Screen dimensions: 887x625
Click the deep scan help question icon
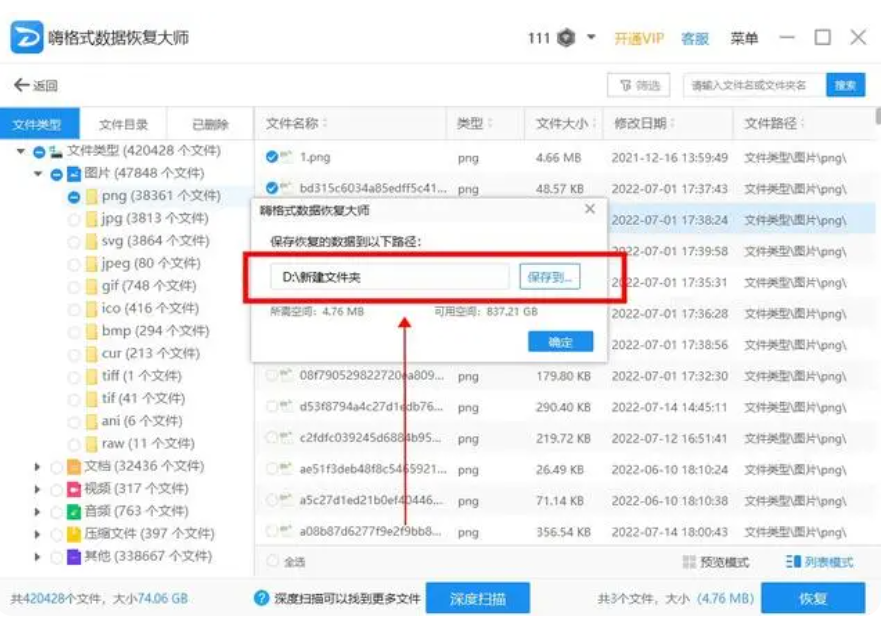261,598
